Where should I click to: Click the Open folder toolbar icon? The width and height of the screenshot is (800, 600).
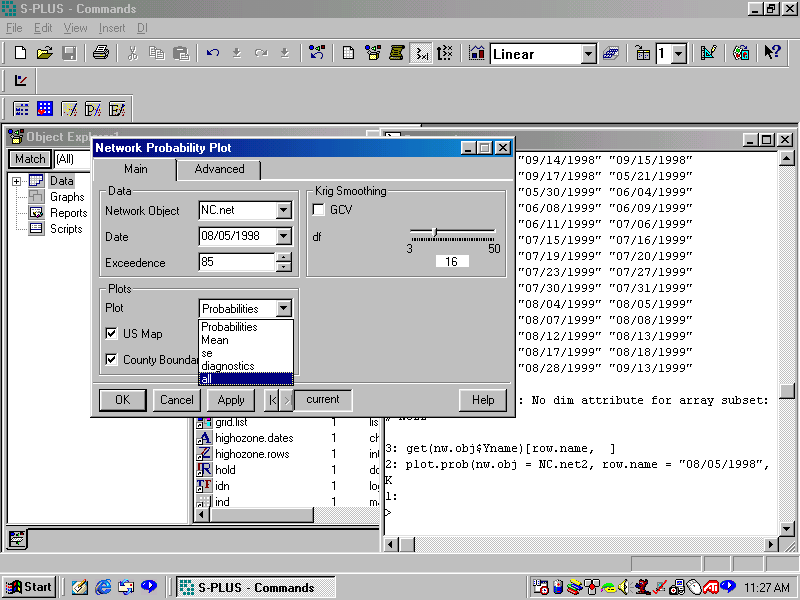(x=45, y=53)
